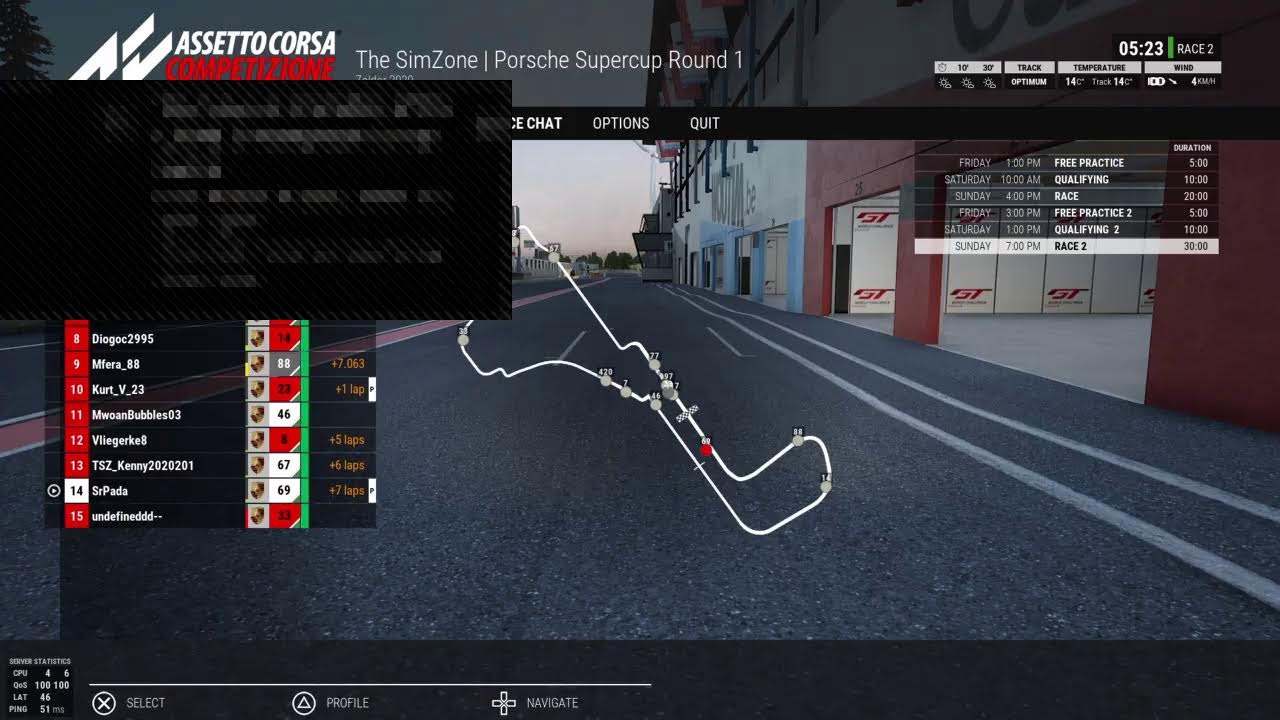Click the Assetto Corsa Competizione logo
The image size is (1280, 720).
pos(205,47)
